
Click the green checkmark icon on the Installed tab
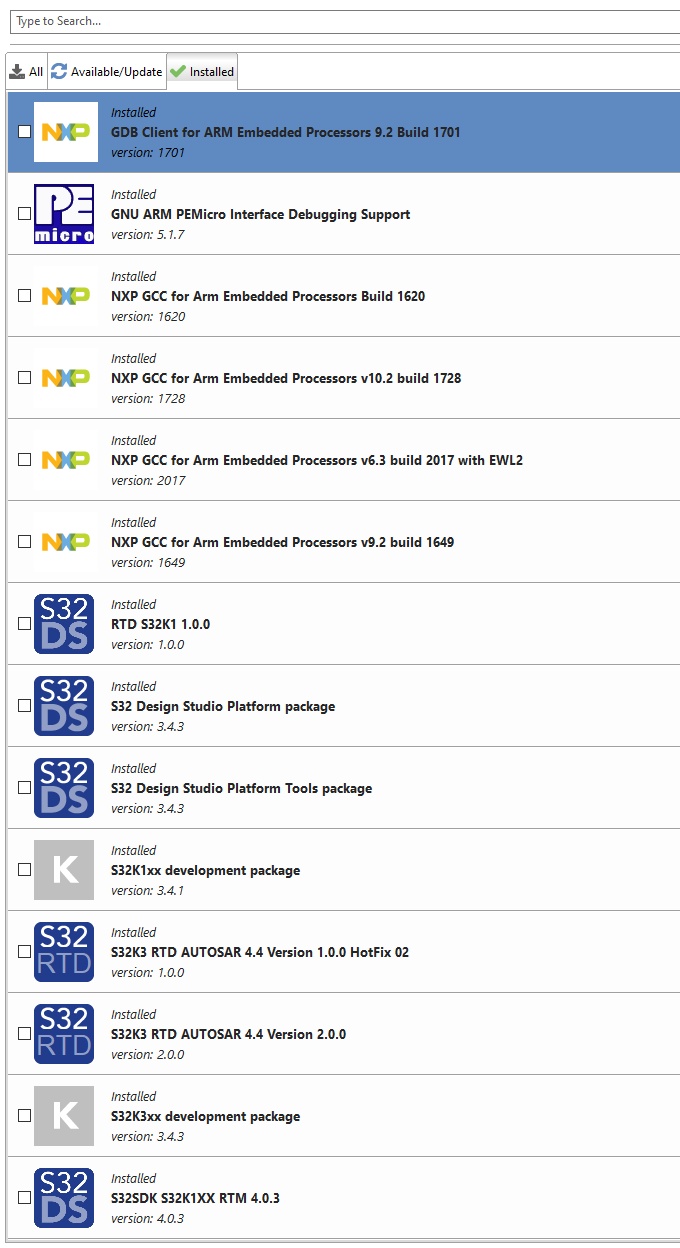(x=176, y=71)
